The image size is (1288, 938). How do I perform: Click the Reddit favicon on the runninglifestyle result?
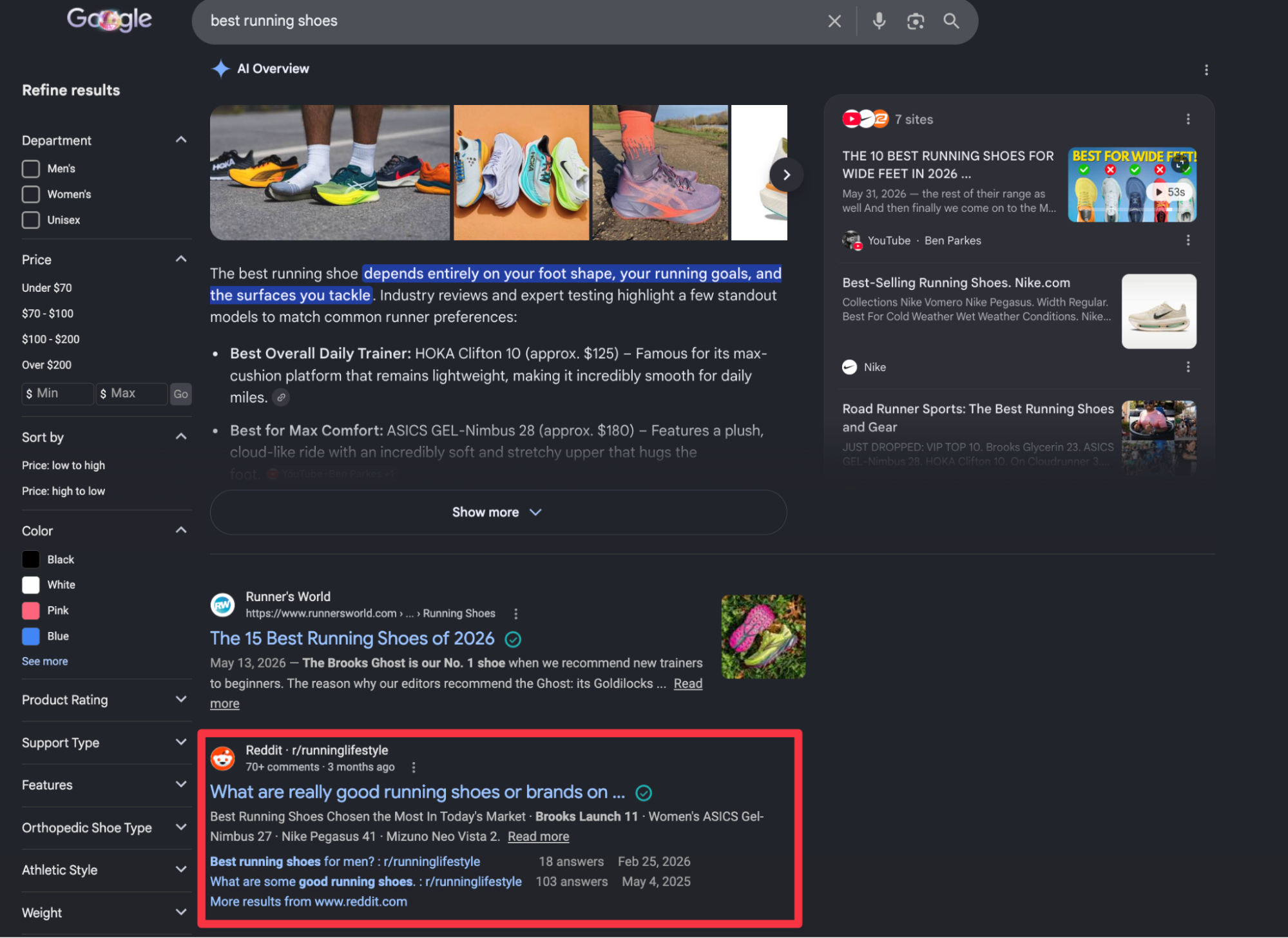coord(222,758)
